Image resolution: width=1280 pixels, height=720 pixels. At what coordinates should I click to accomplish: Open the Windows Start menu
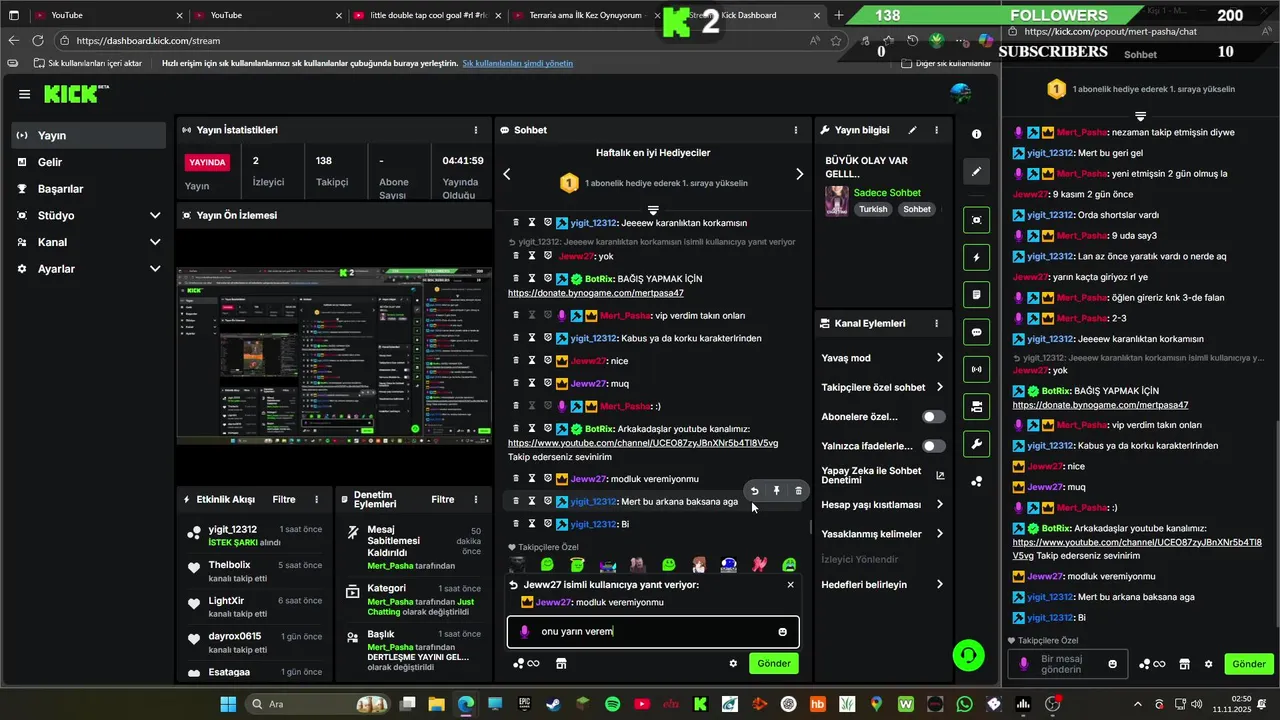pos(227,704)
